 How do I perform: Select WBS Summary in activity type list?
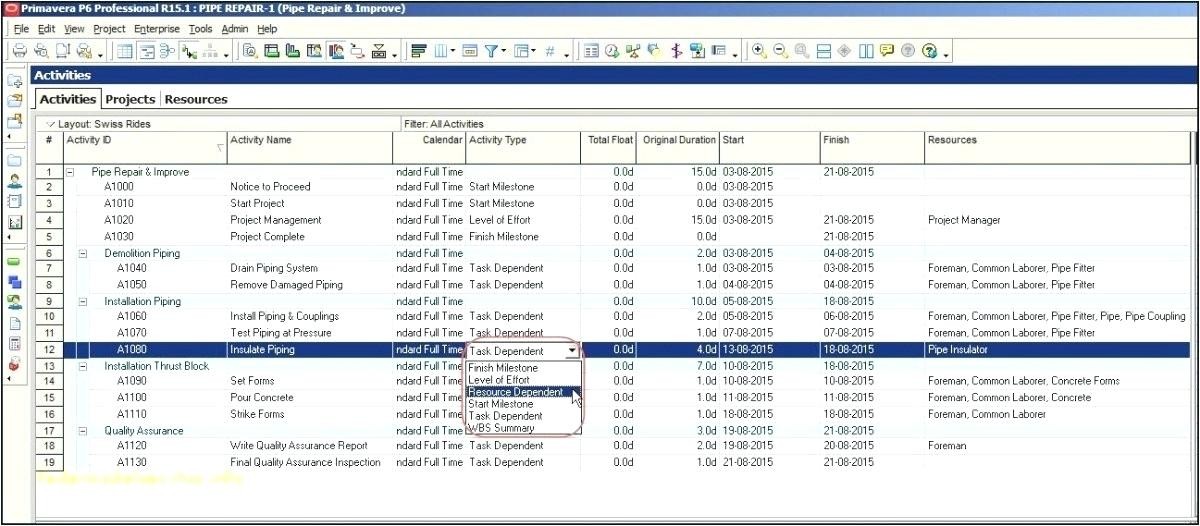pyautogui.click(x=501, y=428)
